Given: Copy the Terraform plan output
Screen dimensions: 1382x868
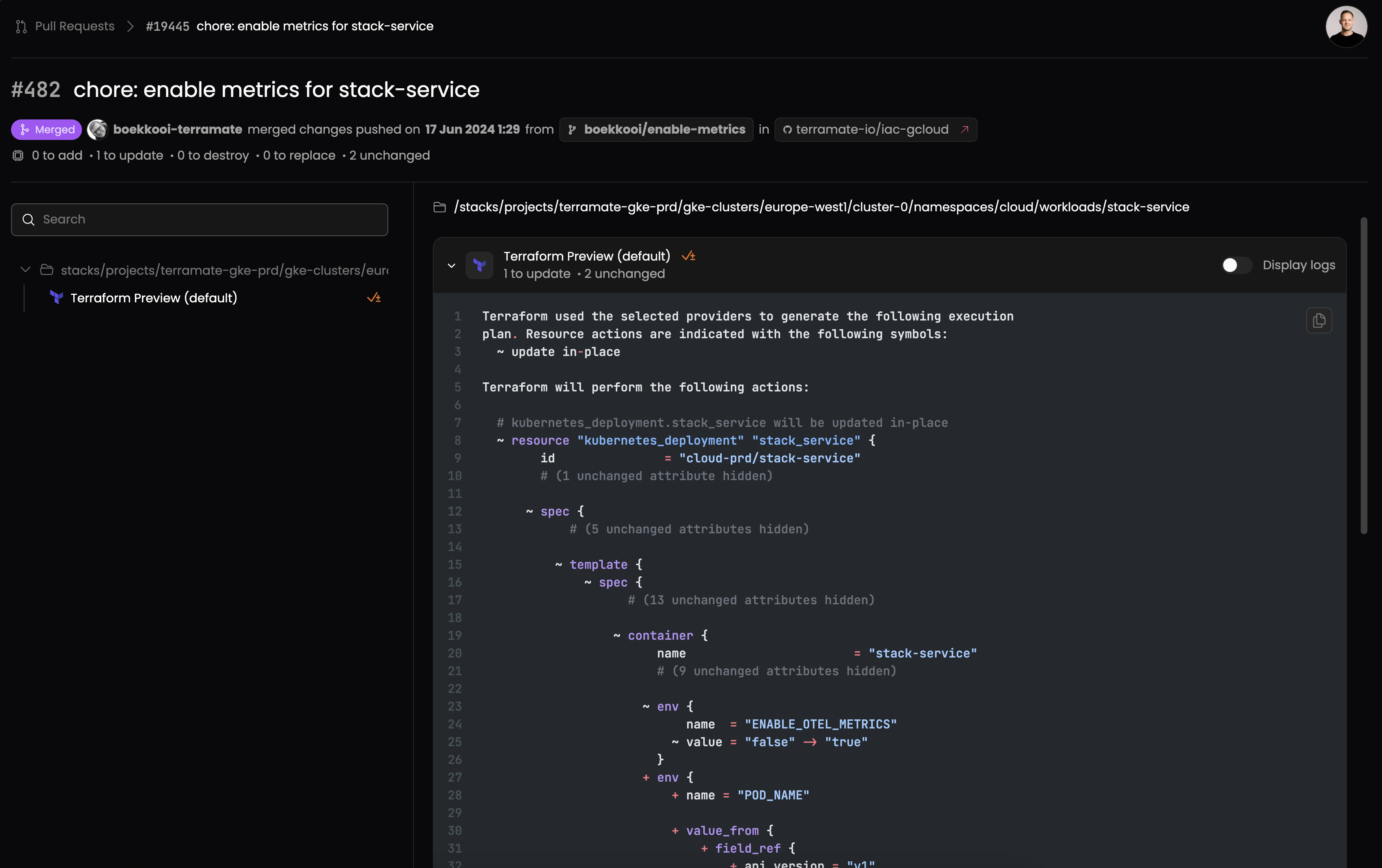Looking at the screenshot, I should click(1319, 321).
